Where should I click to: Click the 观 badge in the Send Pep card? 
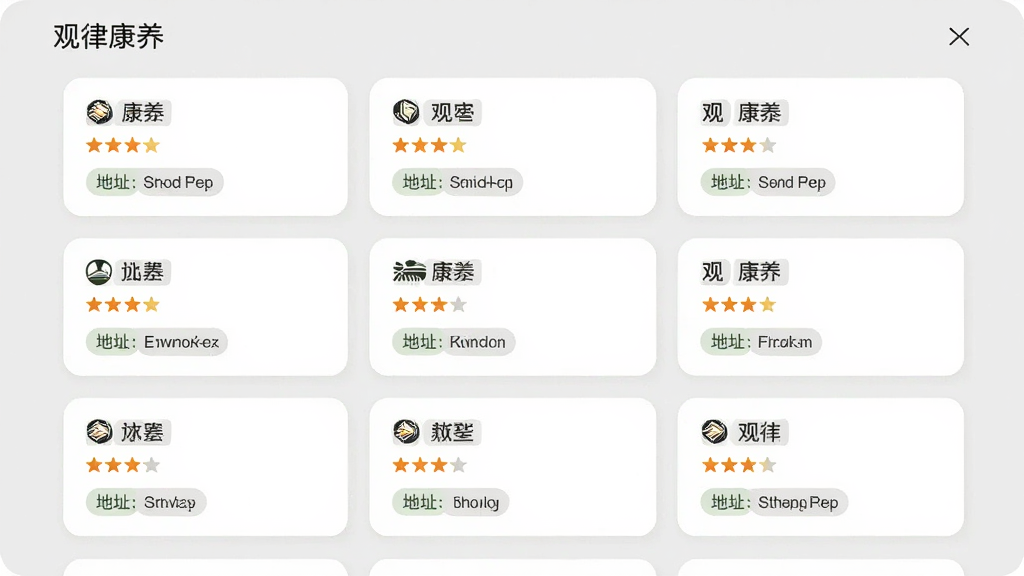coord(712,112)
